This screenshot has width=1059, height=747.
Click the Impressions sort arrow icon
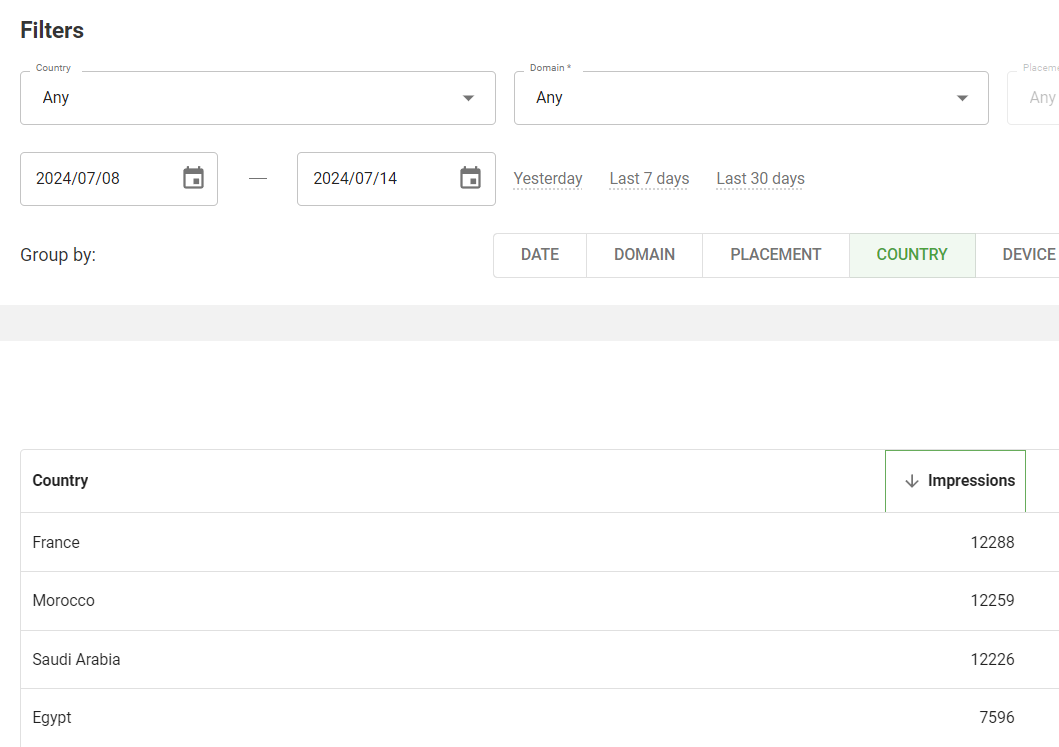point(911,481)
